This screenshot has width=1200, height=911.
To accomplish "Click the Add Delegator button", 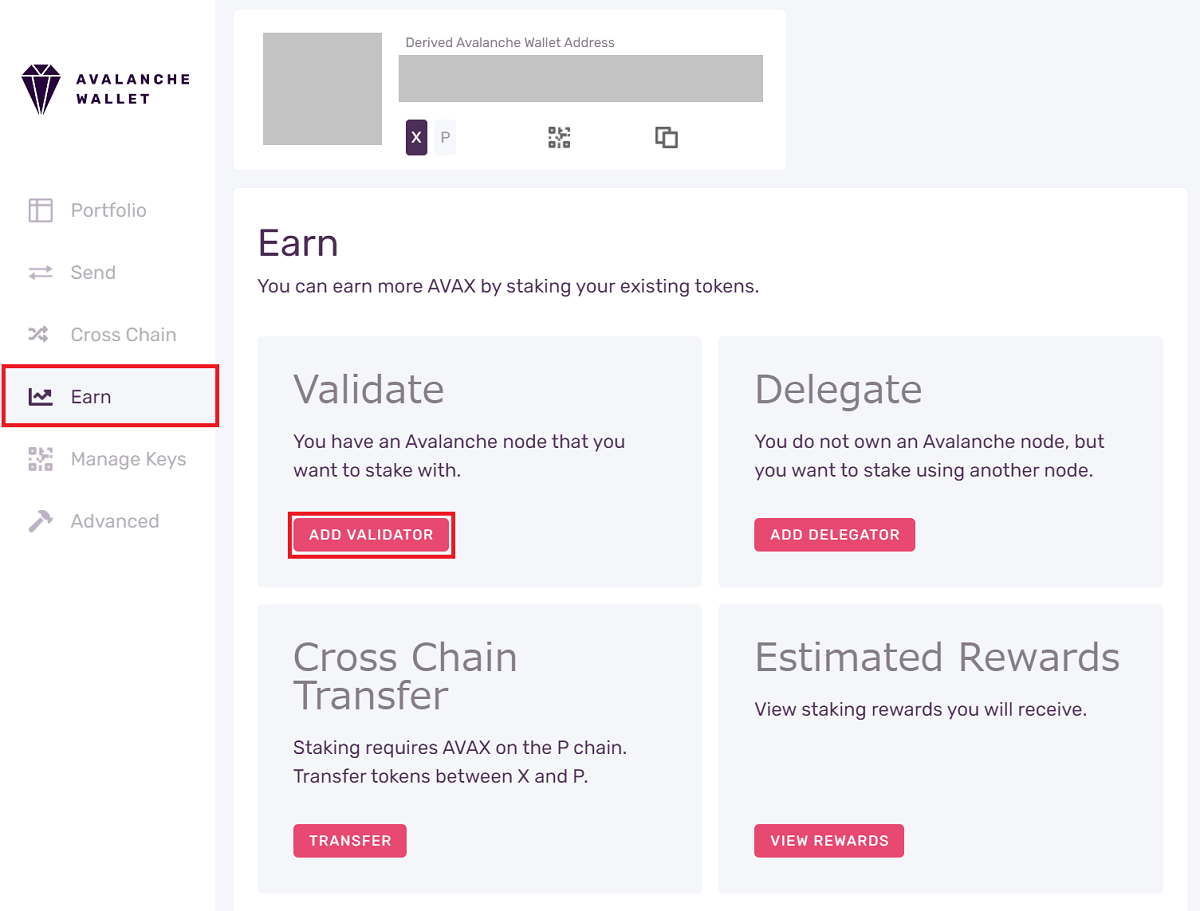I will [835, 535].
